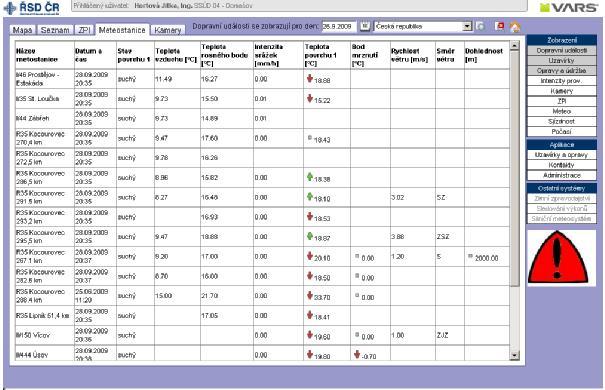The width and height of the screenshot is (605, 390).
Task: Switch to the Mapa tab
Action: click(x=22, y=30)
